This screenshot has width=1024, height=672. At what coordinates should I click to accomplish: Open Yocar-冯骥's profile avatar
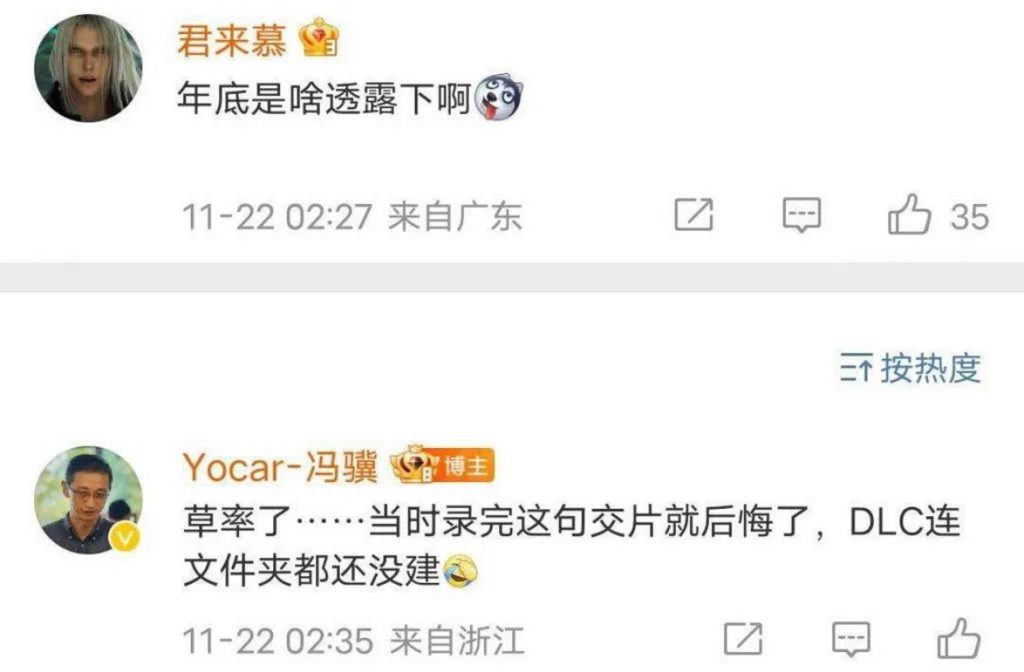(x=88, y=500)
